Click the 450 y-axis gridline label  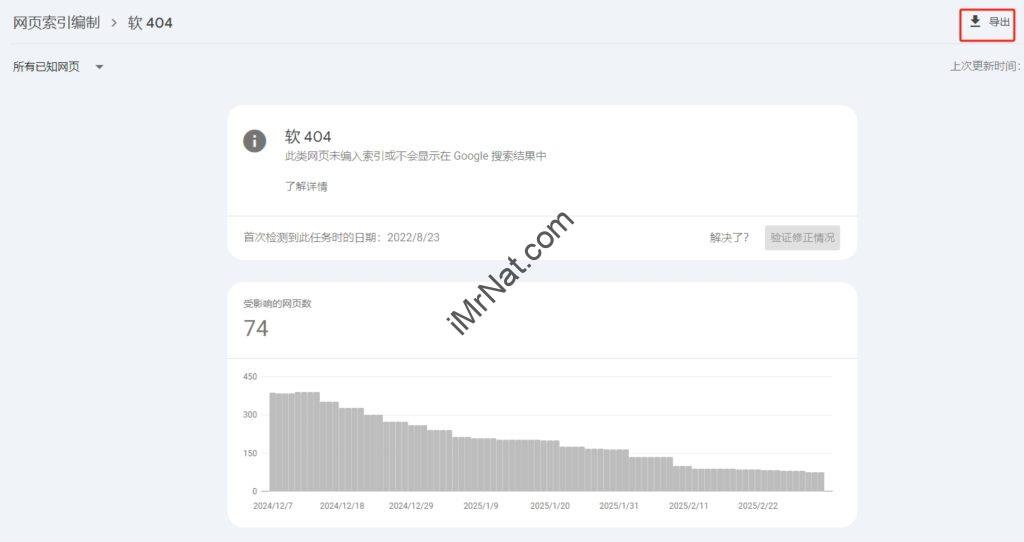tap(249, 377)
